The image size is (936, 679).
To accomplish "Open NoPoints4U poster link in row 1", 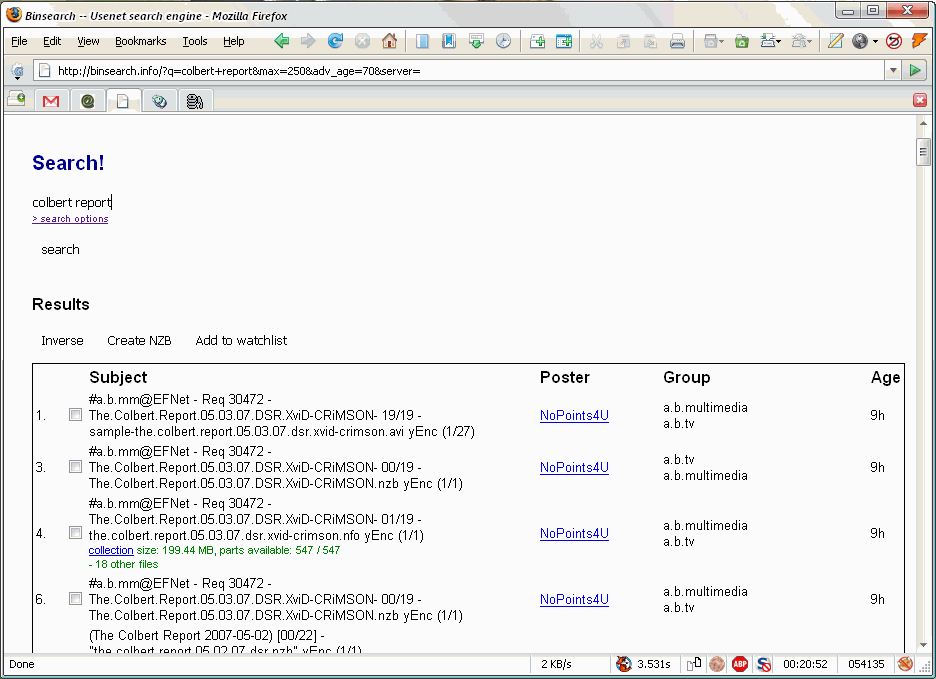I will 574,416.
